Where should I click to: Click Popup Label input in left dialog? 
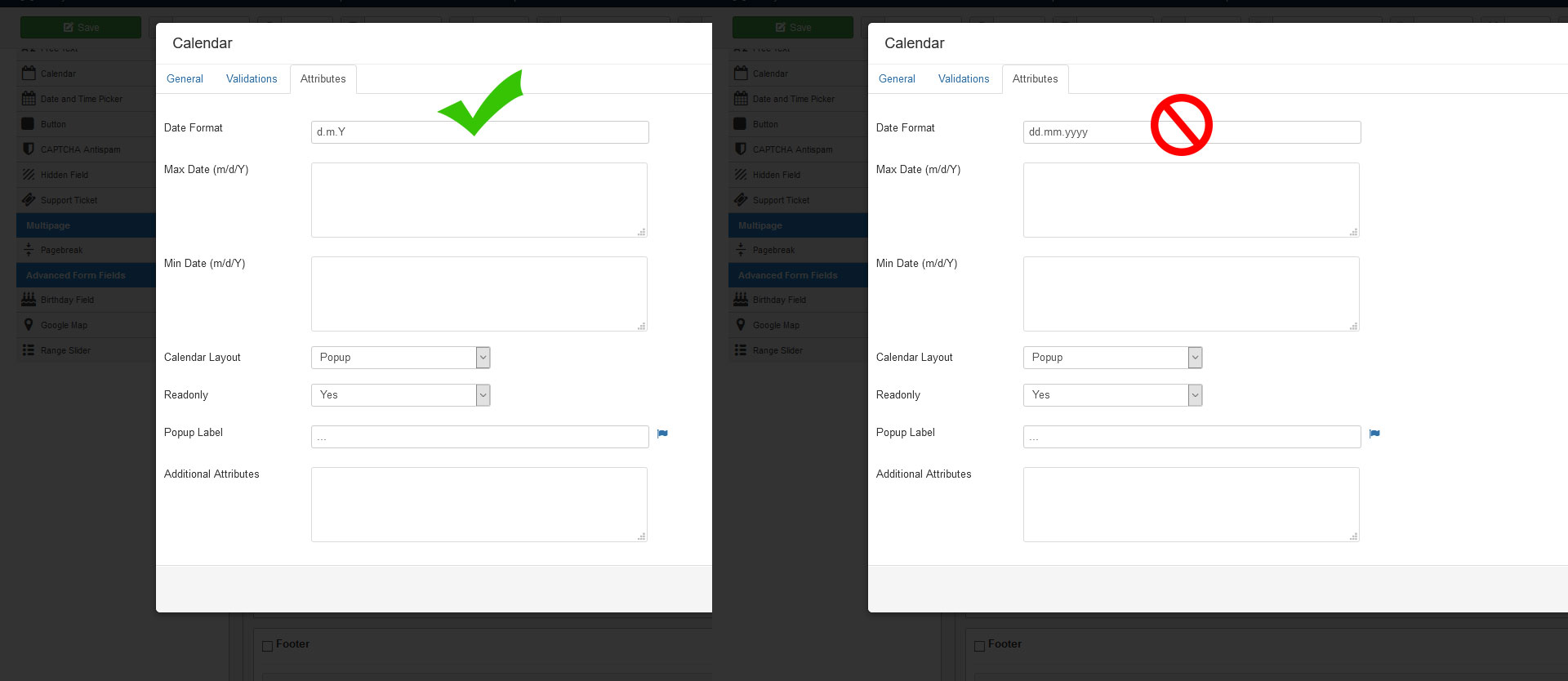(479, 437)
